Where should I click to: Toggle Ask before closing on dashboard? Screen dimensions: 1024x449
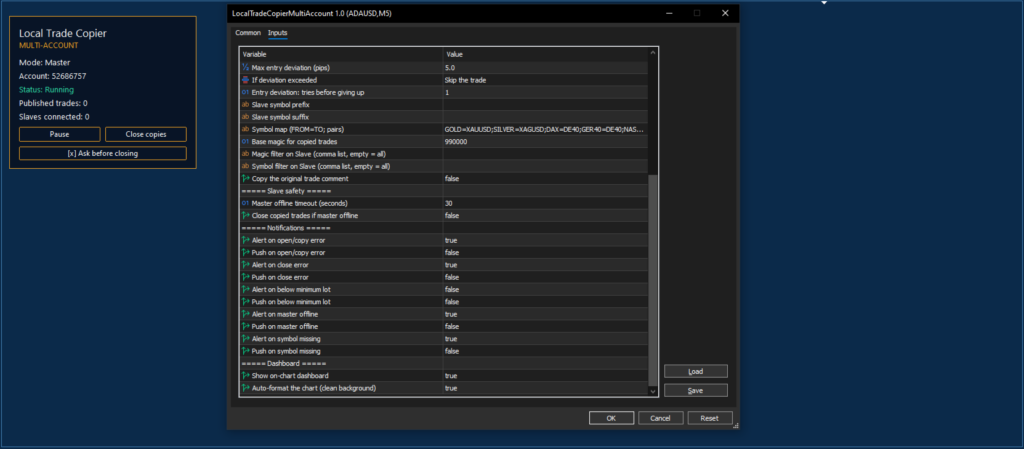103,153
